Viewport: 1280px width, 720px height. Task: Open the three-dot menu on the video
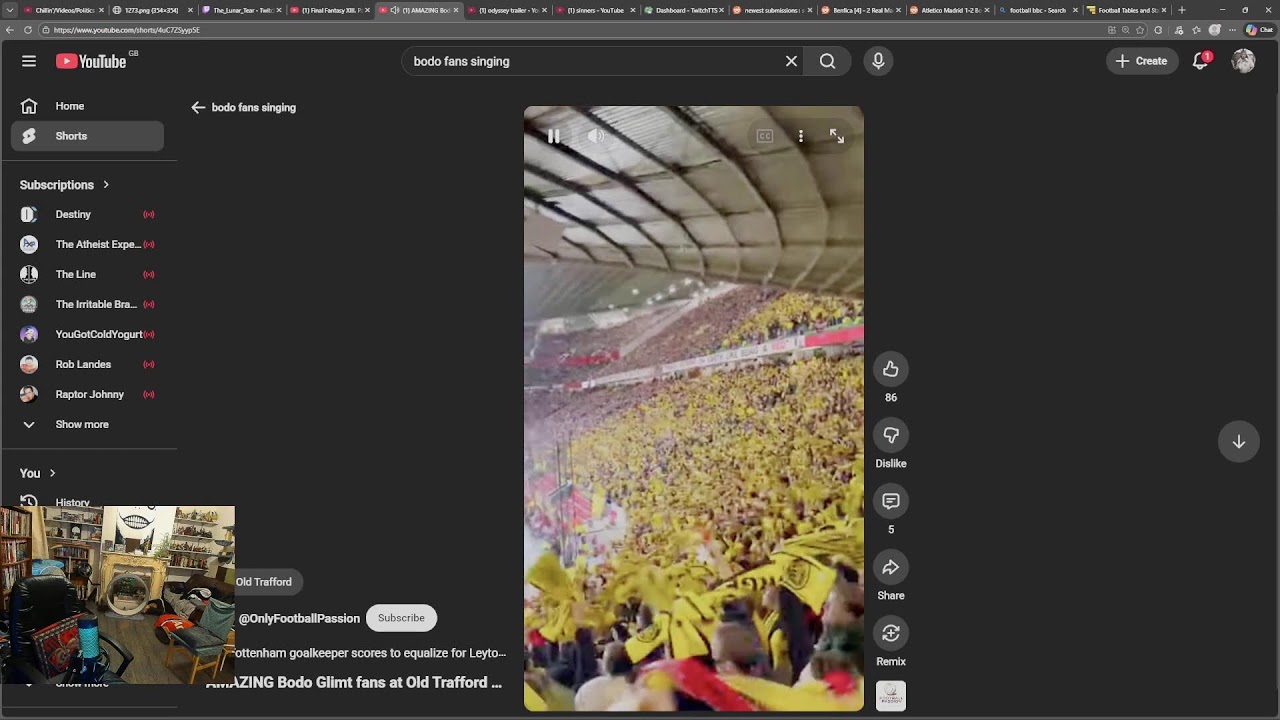coord(801,136)
